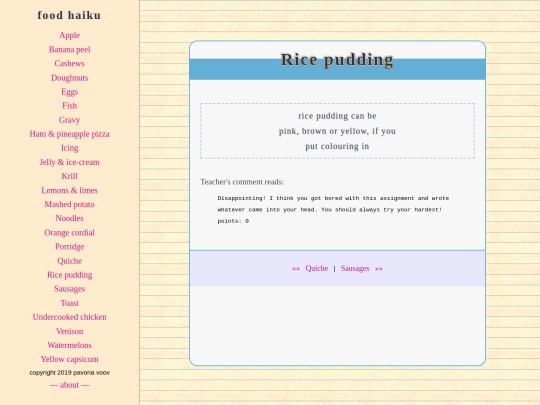Screen dimensions: 540x405
Task: Go to previous haiku Quiche in footer
Action: click(316, 268)
